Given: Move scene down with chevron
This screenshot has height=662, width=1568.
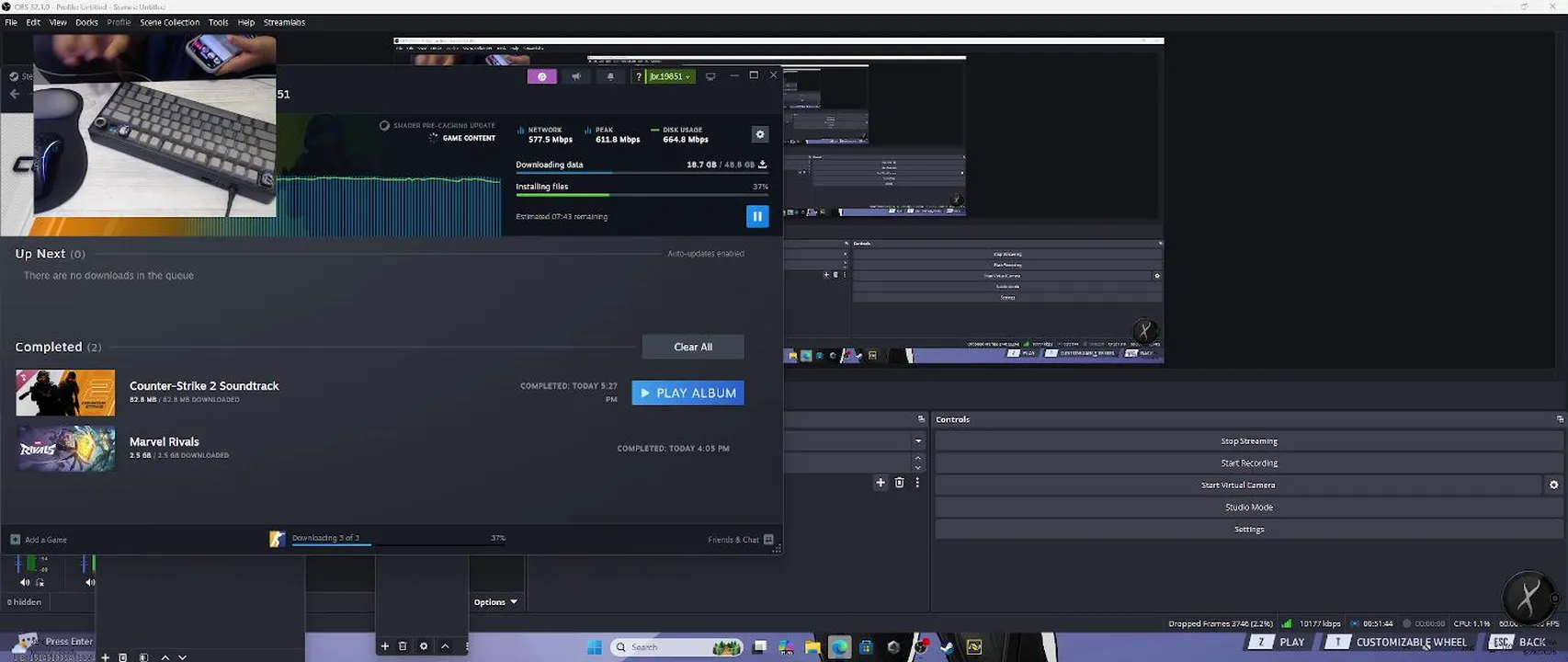Looking at the screenshot, I should coord(182,657).
